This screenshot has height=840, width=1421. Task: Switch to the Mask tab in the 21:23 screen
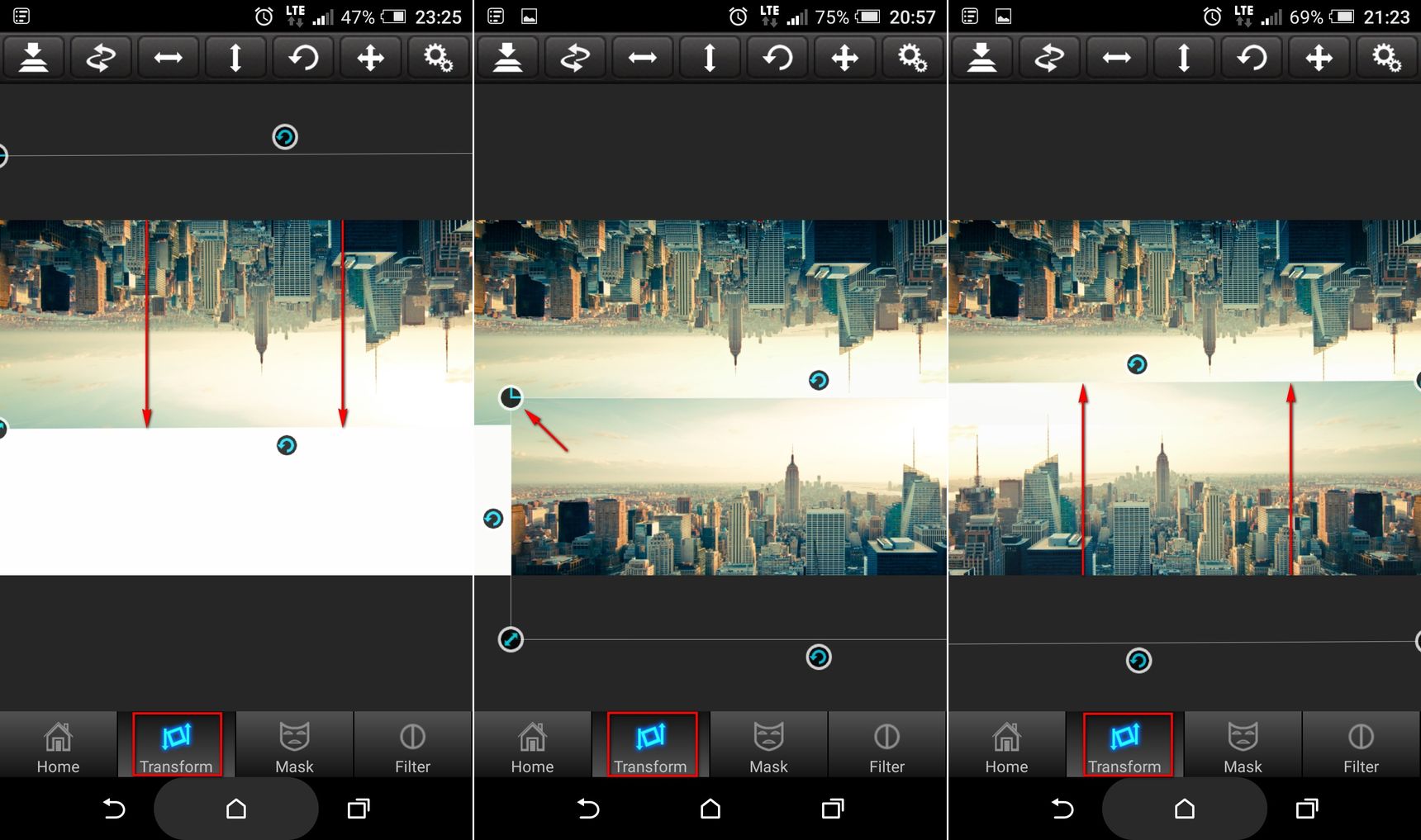coord(1243,745)
